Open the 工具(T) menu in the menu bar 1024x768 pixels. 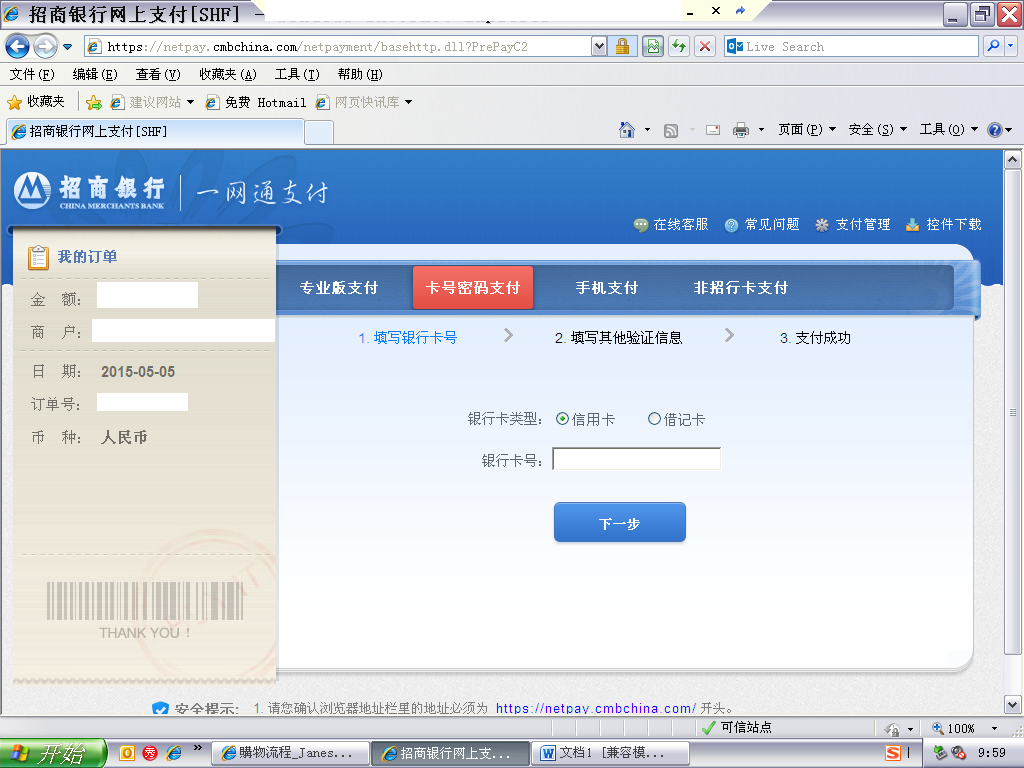[297, 74]
